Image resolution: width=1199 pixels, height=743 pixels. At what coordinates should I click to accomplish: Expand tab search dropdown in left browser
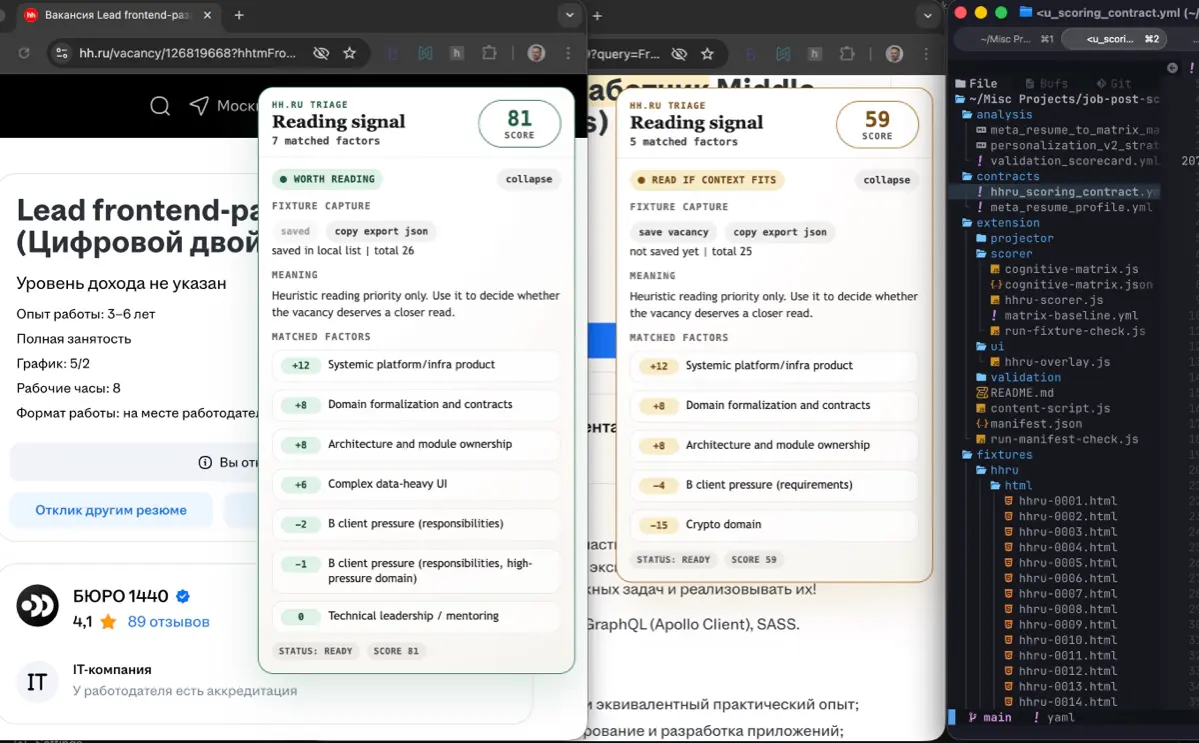point(569,15)
